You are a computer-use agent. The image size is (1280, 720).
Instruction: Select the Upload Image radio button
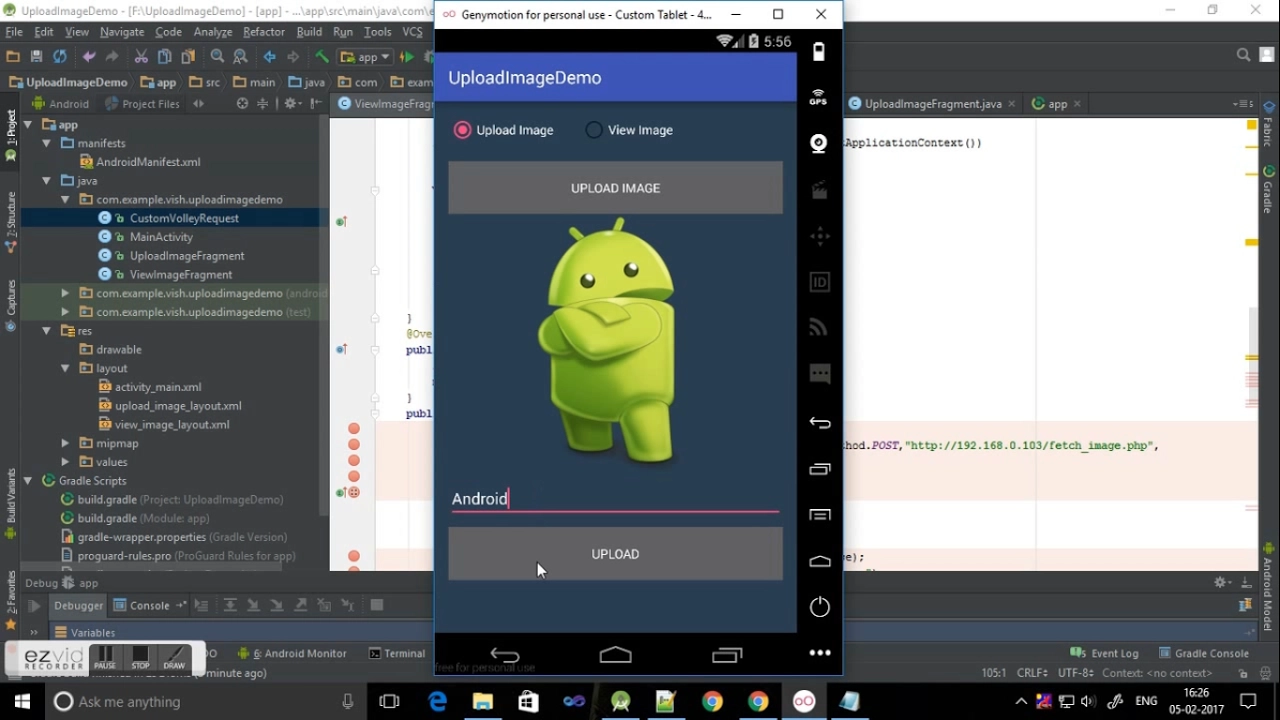[x=462, y=130]
